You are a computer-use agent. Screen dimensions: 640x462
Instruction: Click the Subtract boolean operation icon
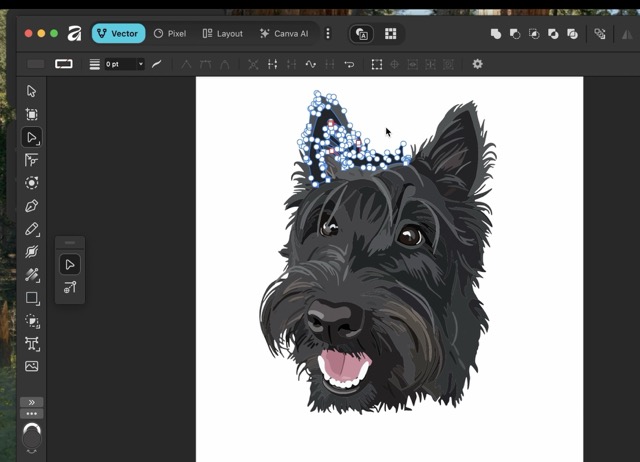[515, 34]
